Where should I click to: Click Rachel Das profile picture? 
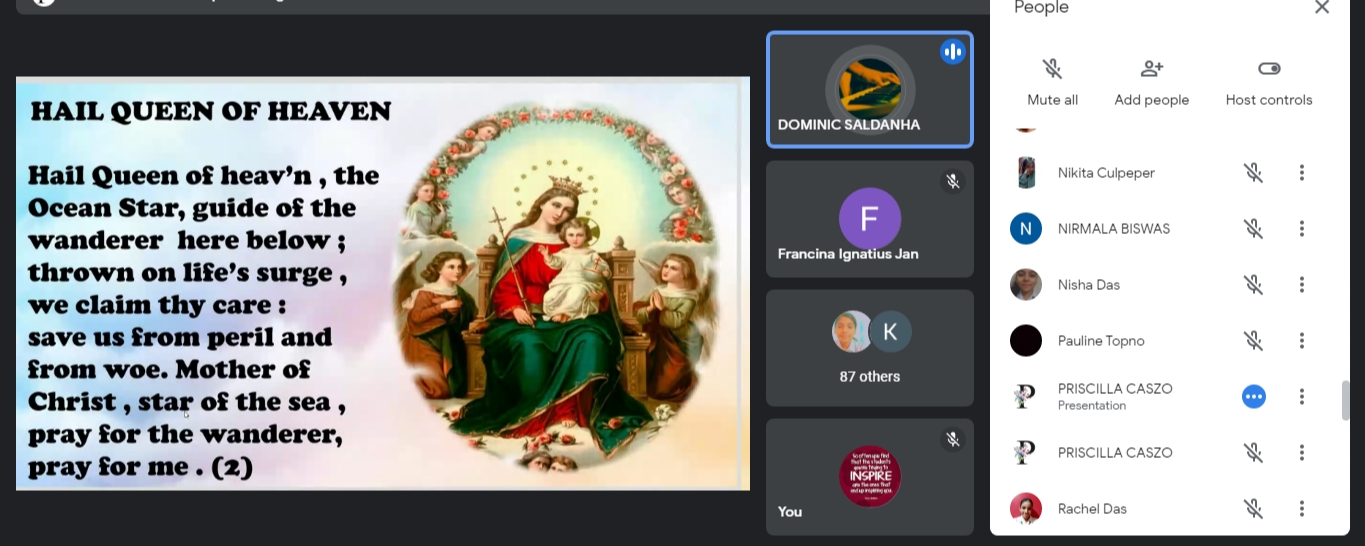point(1026,509)
